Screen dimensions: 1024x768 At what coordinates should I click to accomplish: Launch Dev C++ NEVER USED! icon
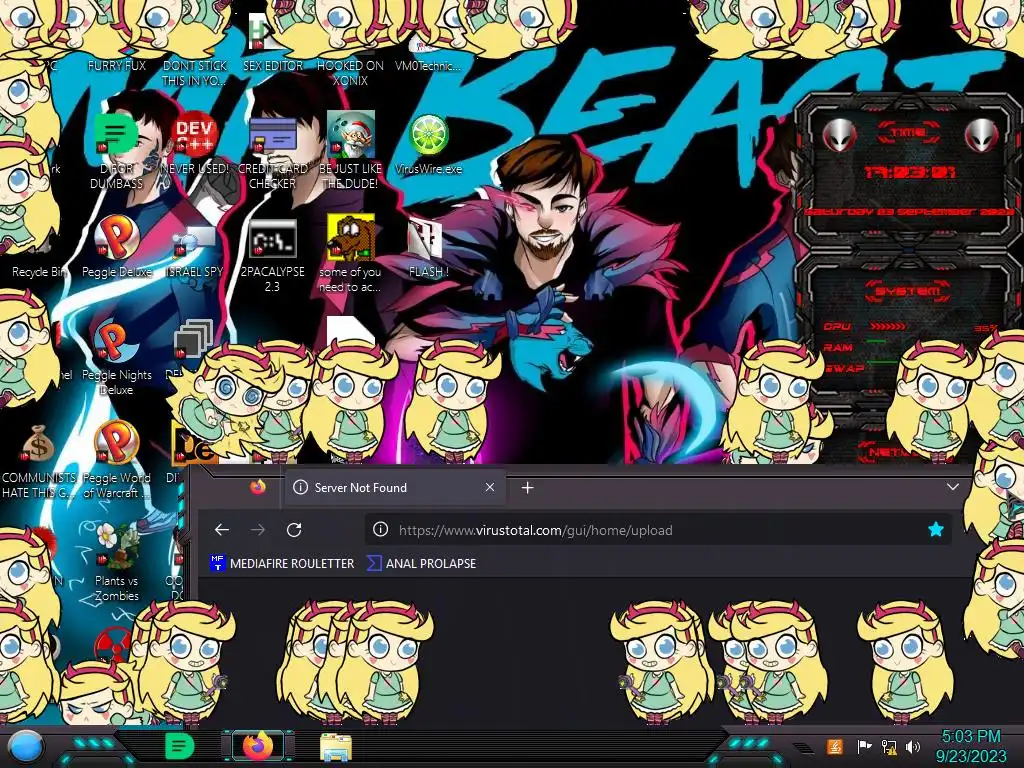pos(195,143)
